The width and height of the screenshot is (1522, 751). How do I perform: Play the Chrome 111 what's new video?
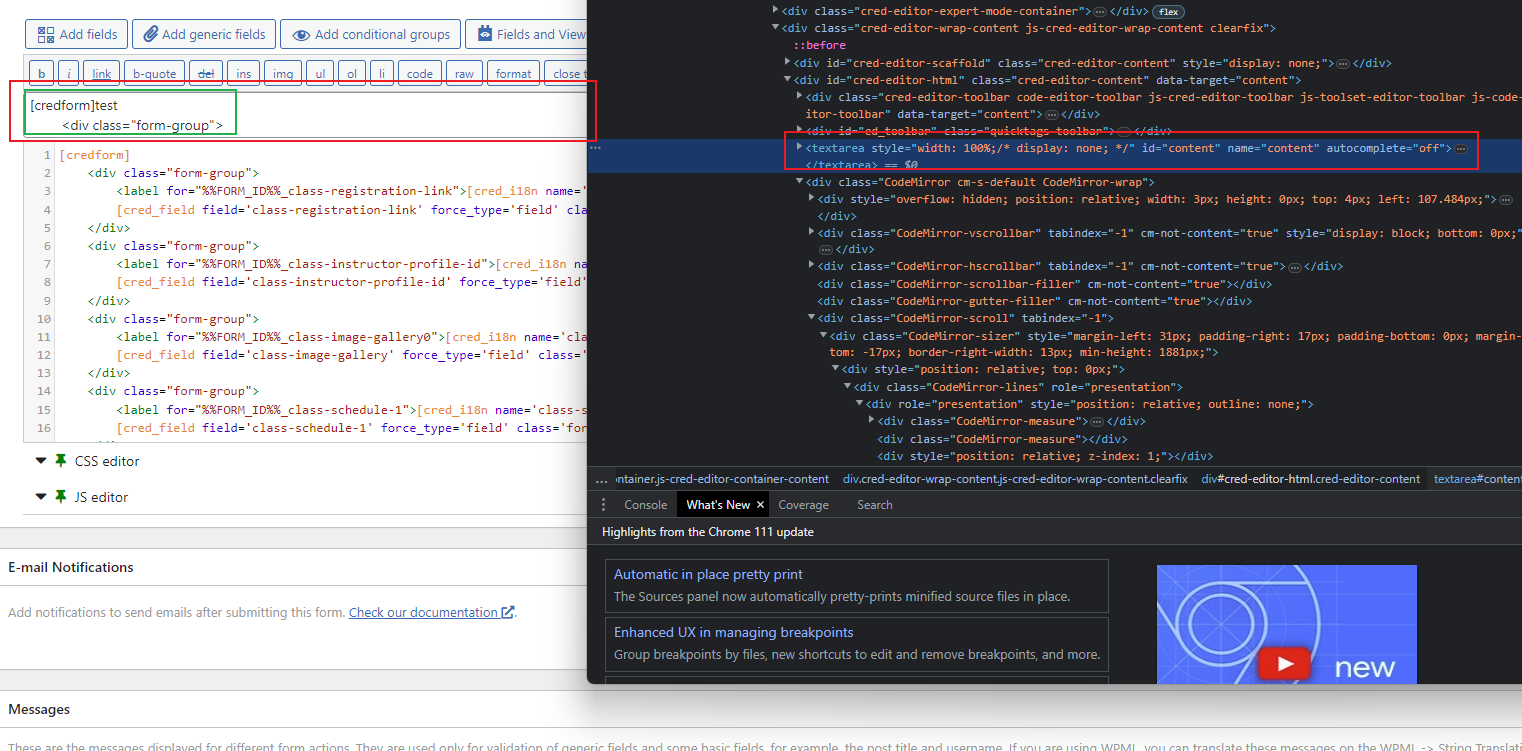click(x=1285, y=664)
